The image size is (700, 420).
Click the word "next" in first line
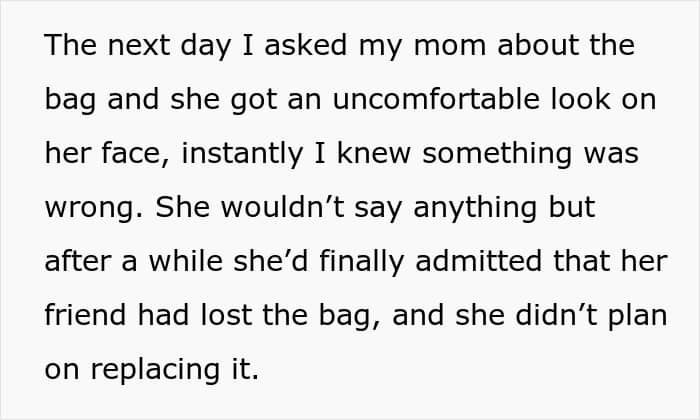[138, 45]
